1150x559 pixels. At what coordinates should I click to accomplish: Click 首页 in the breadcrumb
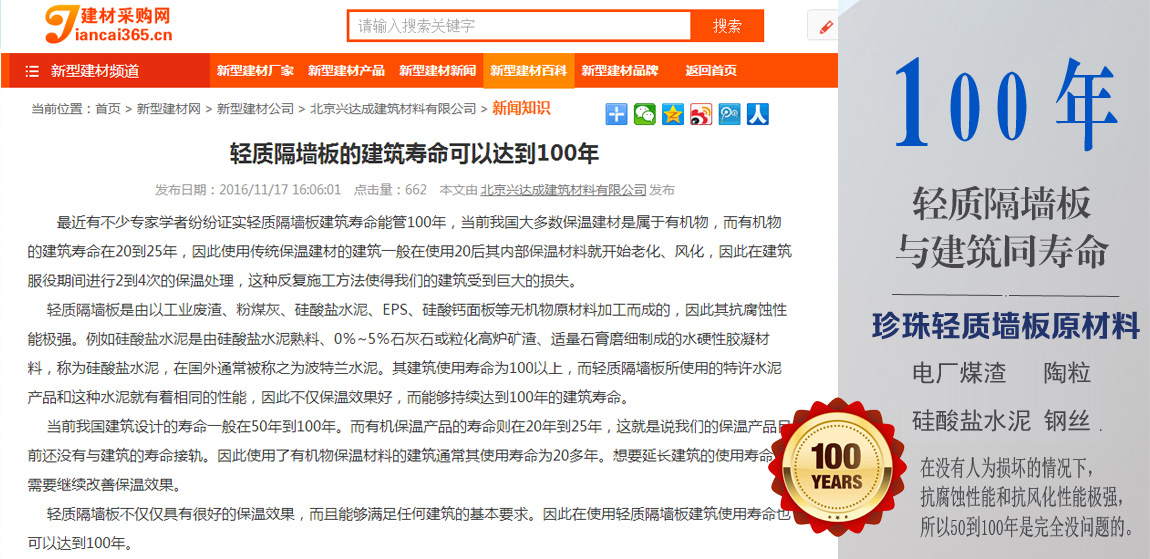(x=108, y=109)
